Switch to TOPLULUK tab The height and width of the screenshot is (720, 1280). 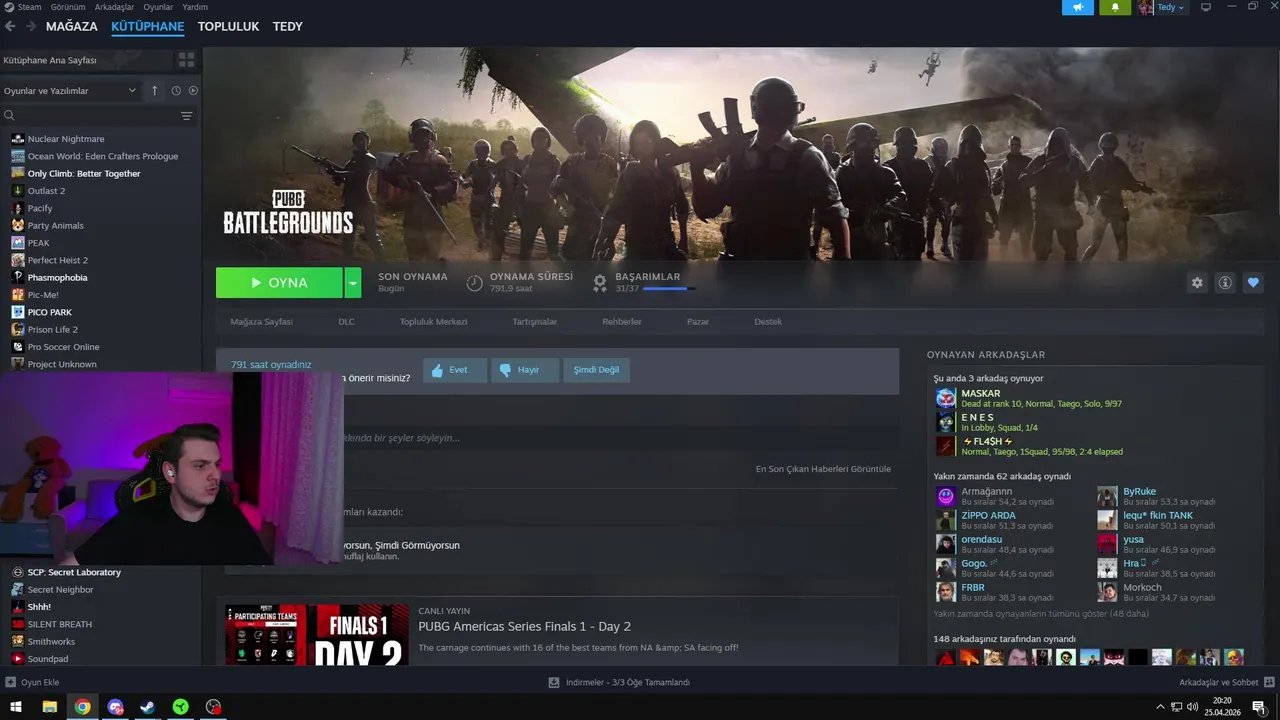pos(228,26)
